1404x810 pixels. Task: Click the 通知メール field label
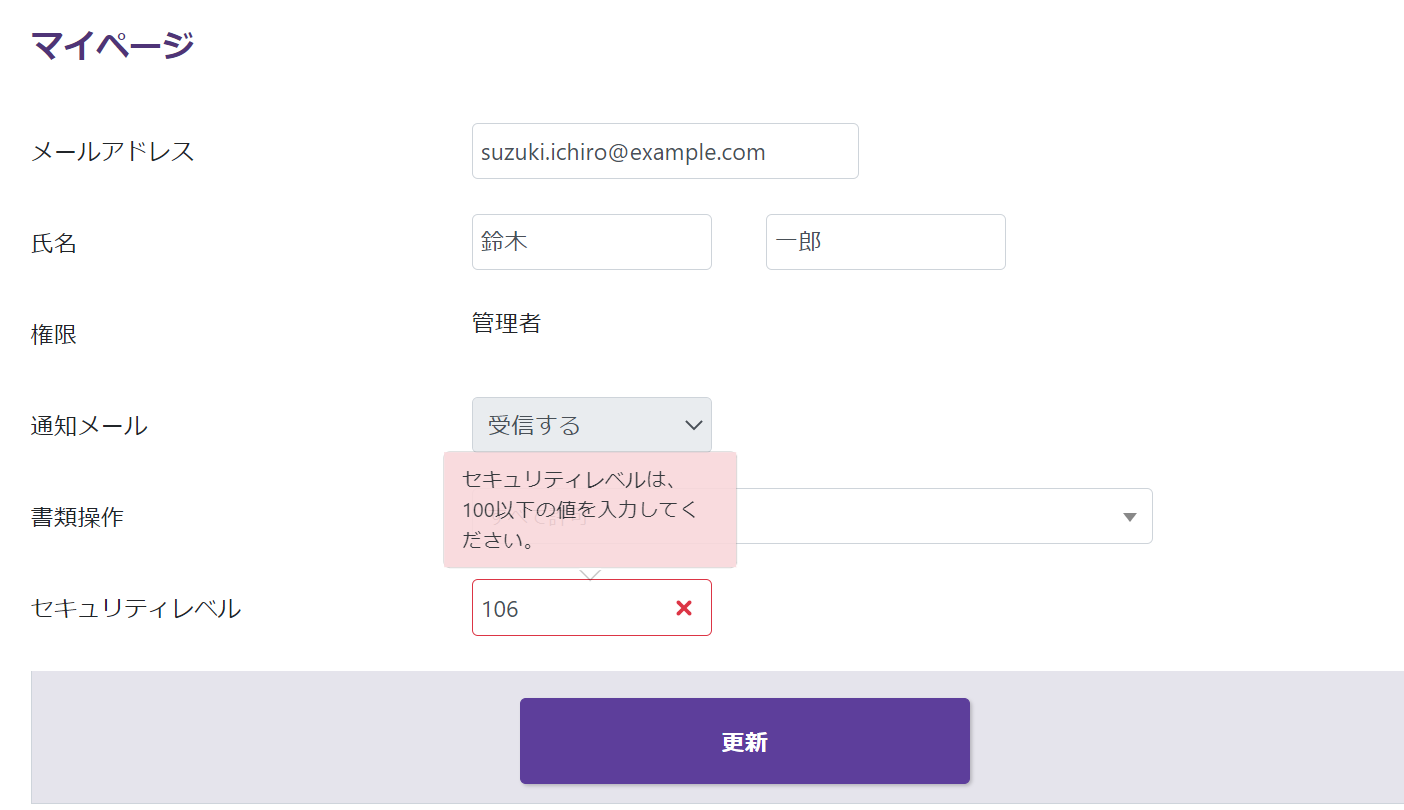pos(89,426)
